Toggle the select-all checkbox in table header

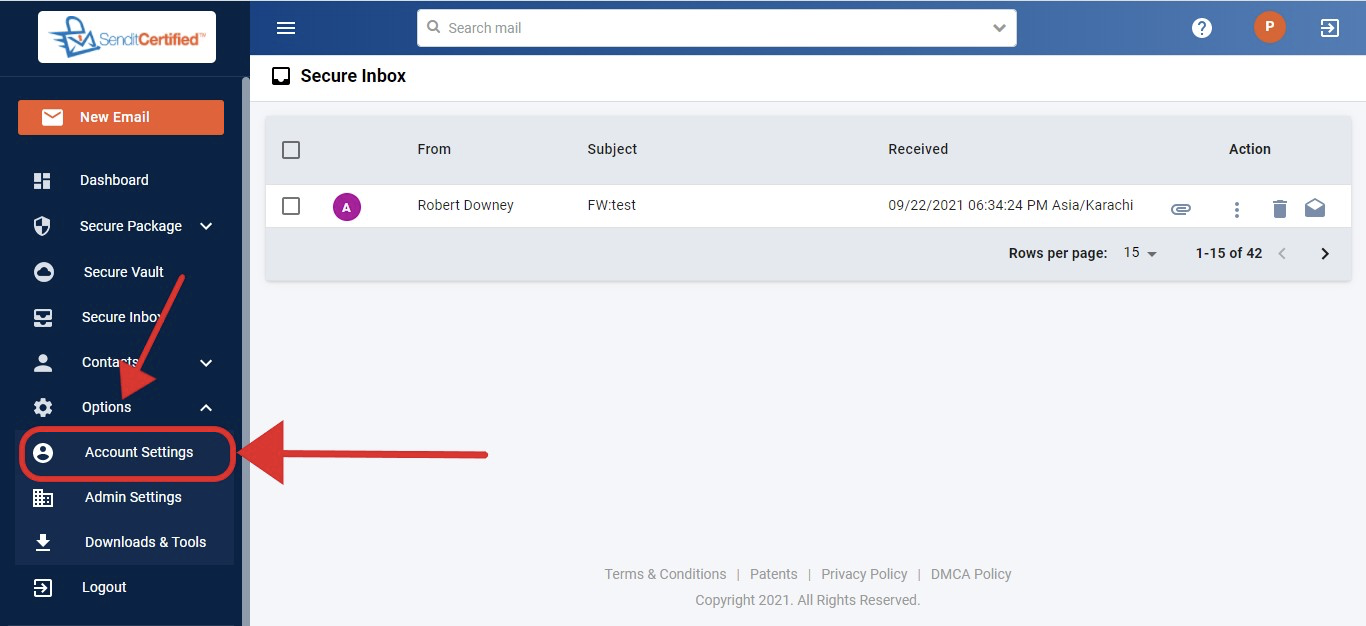(x=291, y=150)
